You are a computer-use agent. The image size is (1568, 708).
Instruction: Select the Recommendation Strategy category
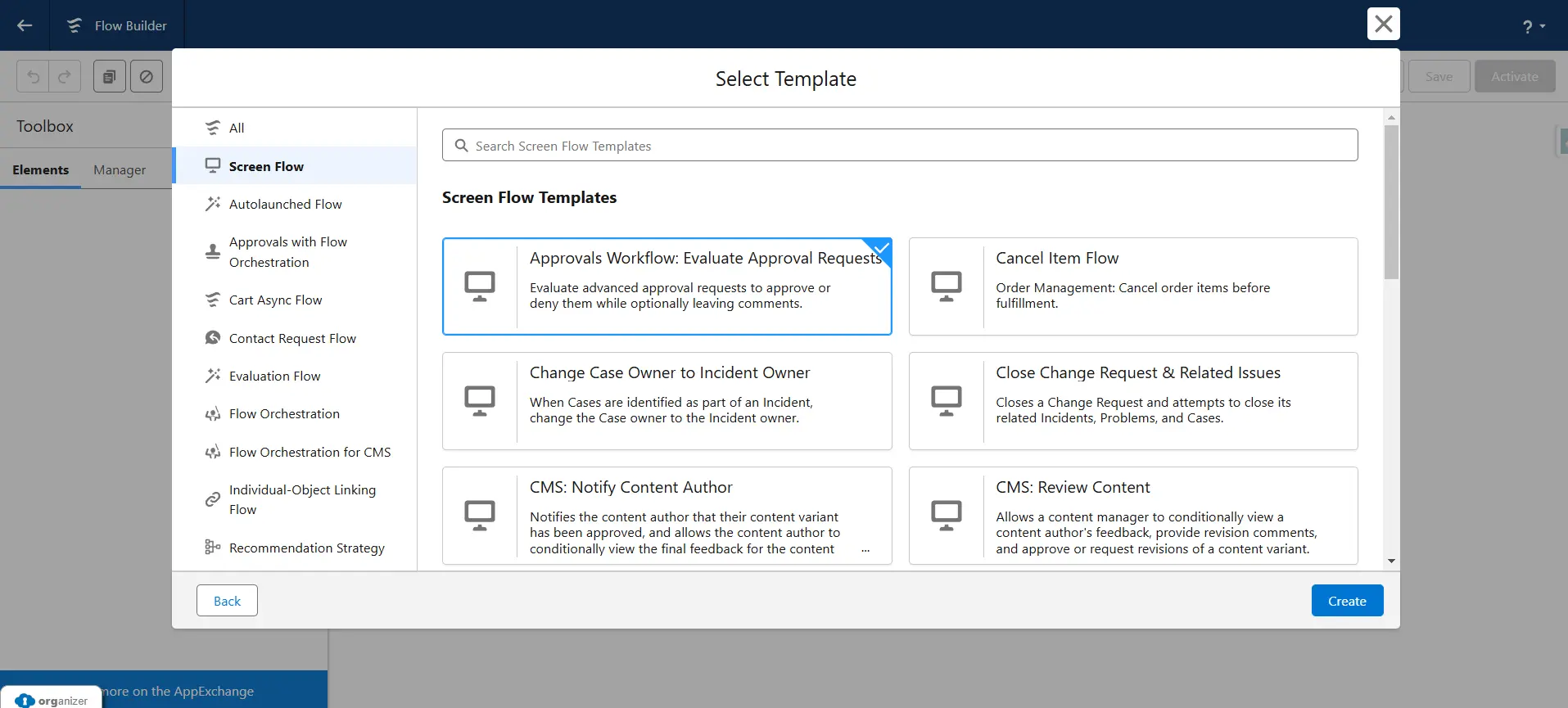296,548
